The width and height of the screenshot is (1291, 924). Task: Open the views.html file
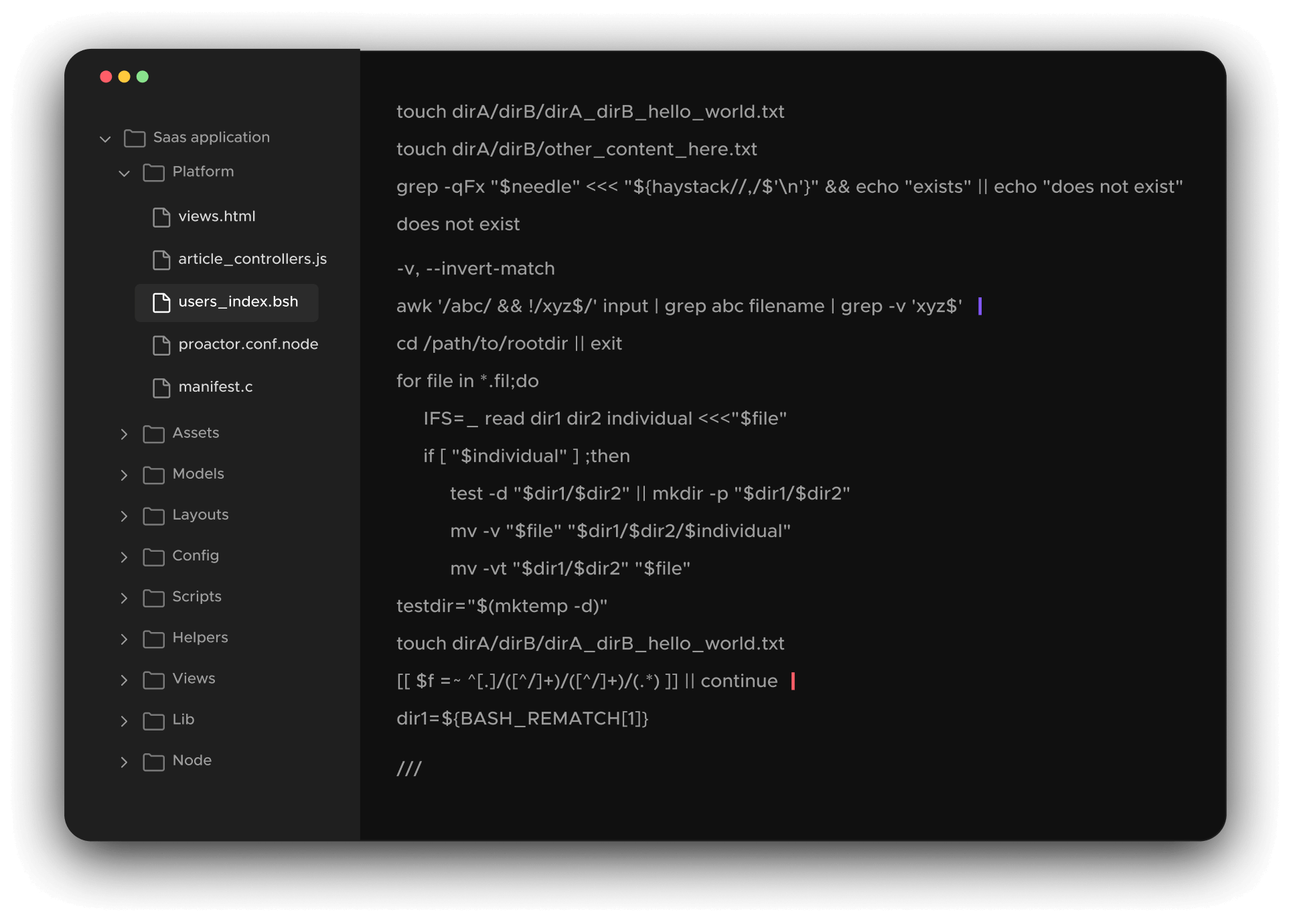click(x=216, y=217)
